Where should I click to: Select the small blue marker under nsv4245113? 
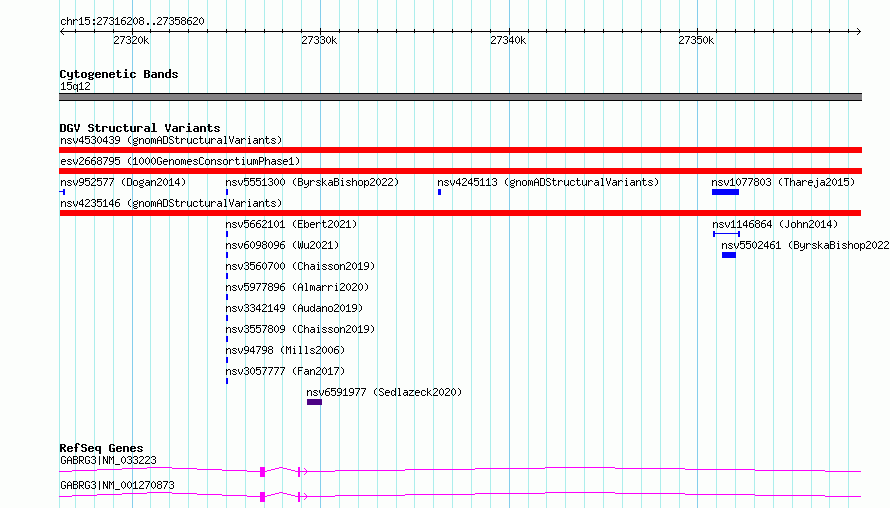(439, 192)
